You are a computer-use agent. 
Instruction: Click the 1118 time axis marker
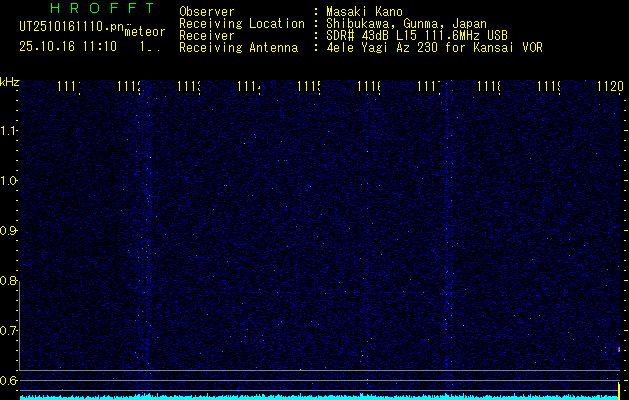point(489,86)
